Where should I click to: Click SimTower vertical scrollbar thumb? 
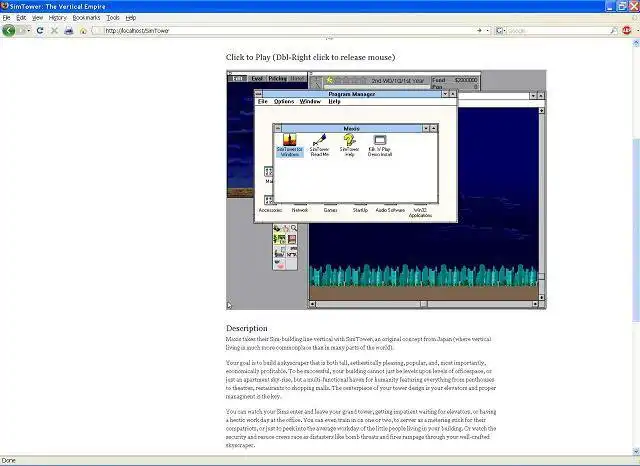click(x=542, y=277)
